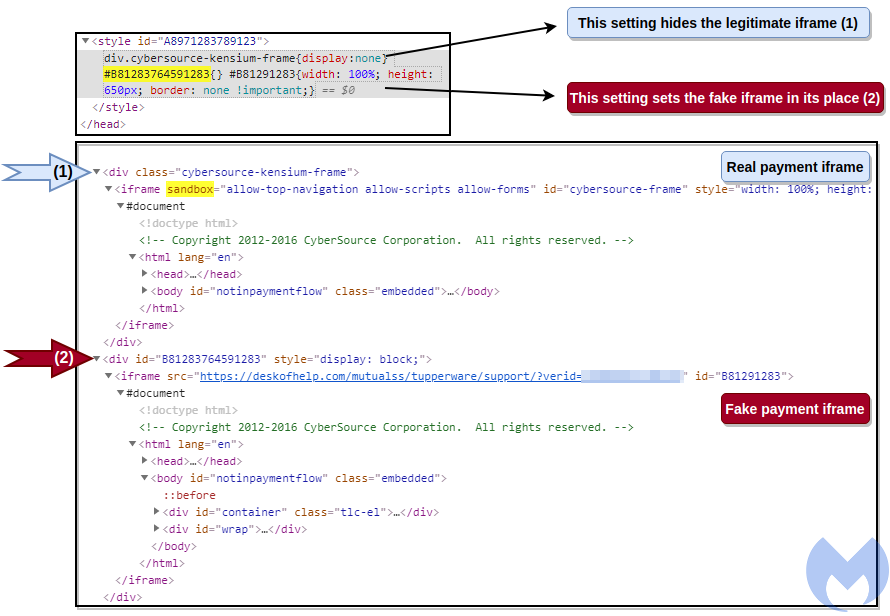The height and width of the screenshot is (616, 890).
Task: Collapse the sandboxed cybersource-frame iframe node
Action: [109, 189]
